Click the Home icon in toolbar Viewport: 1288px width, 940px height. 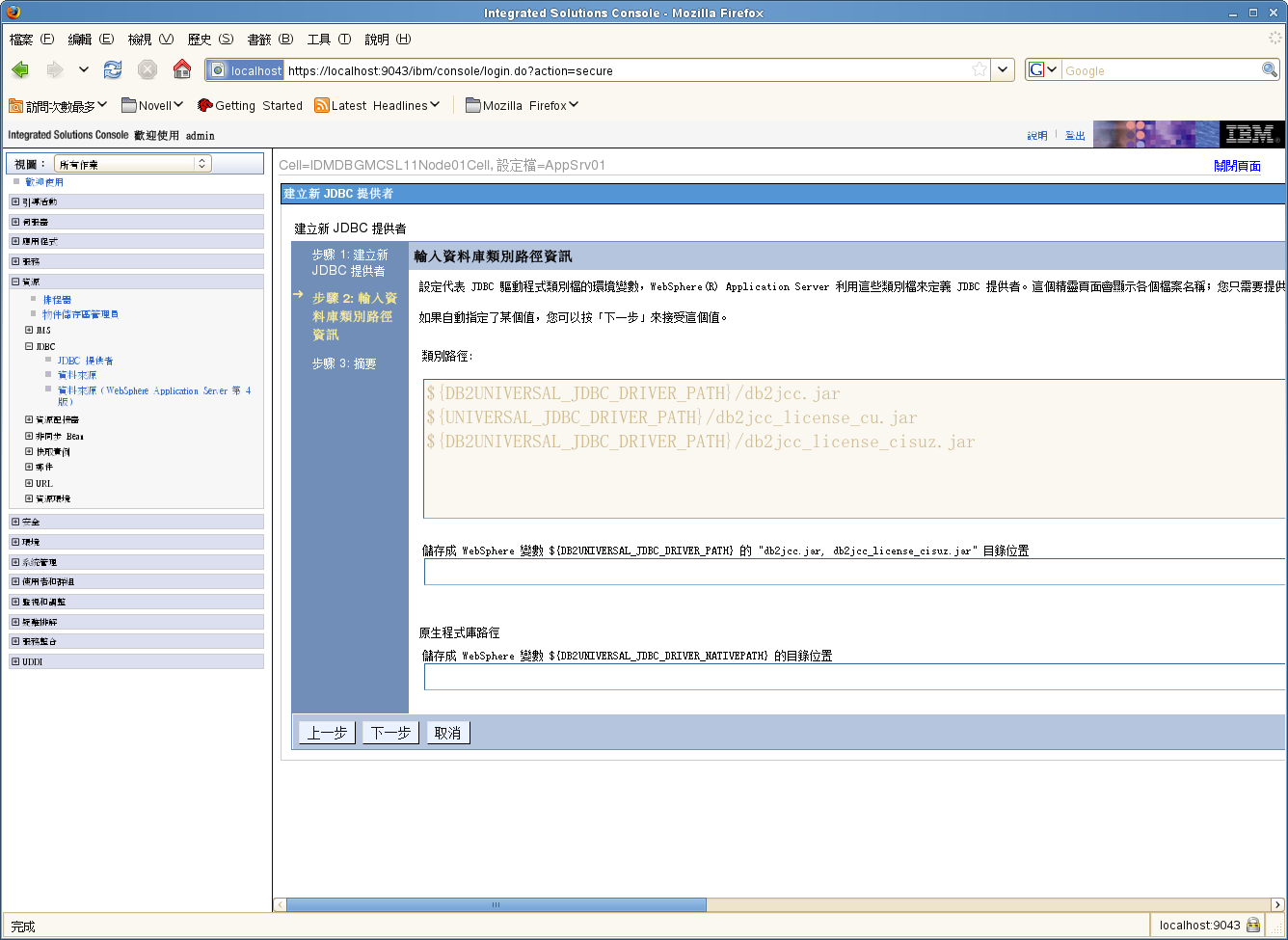point(181,69)
